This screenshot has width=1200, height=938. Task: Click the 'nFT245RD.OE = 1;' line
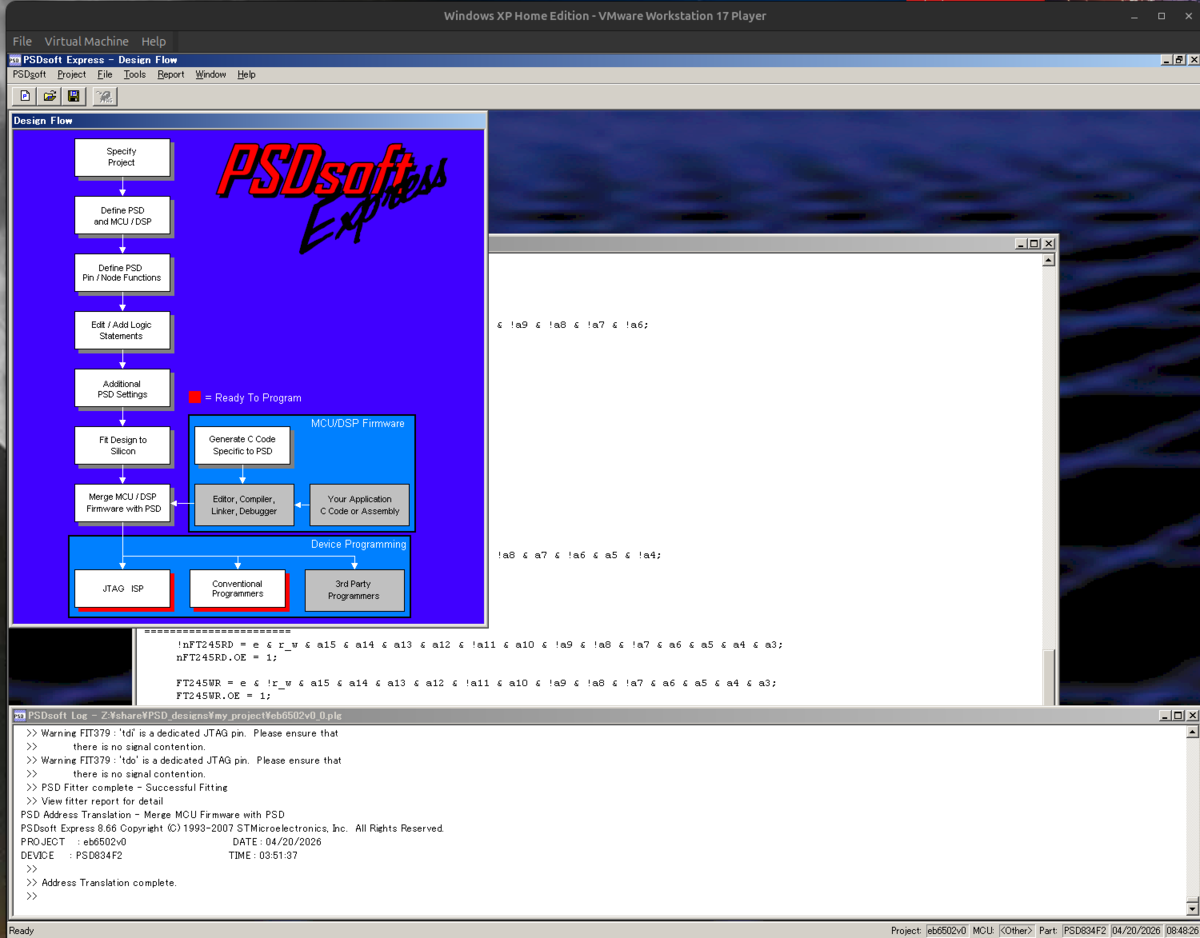(x=227, y=658)
